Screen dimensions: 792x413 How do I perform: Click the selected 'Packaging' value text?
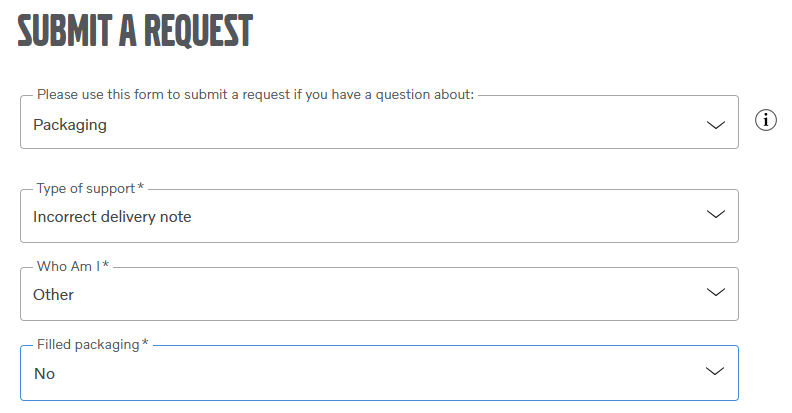[70, 125]
